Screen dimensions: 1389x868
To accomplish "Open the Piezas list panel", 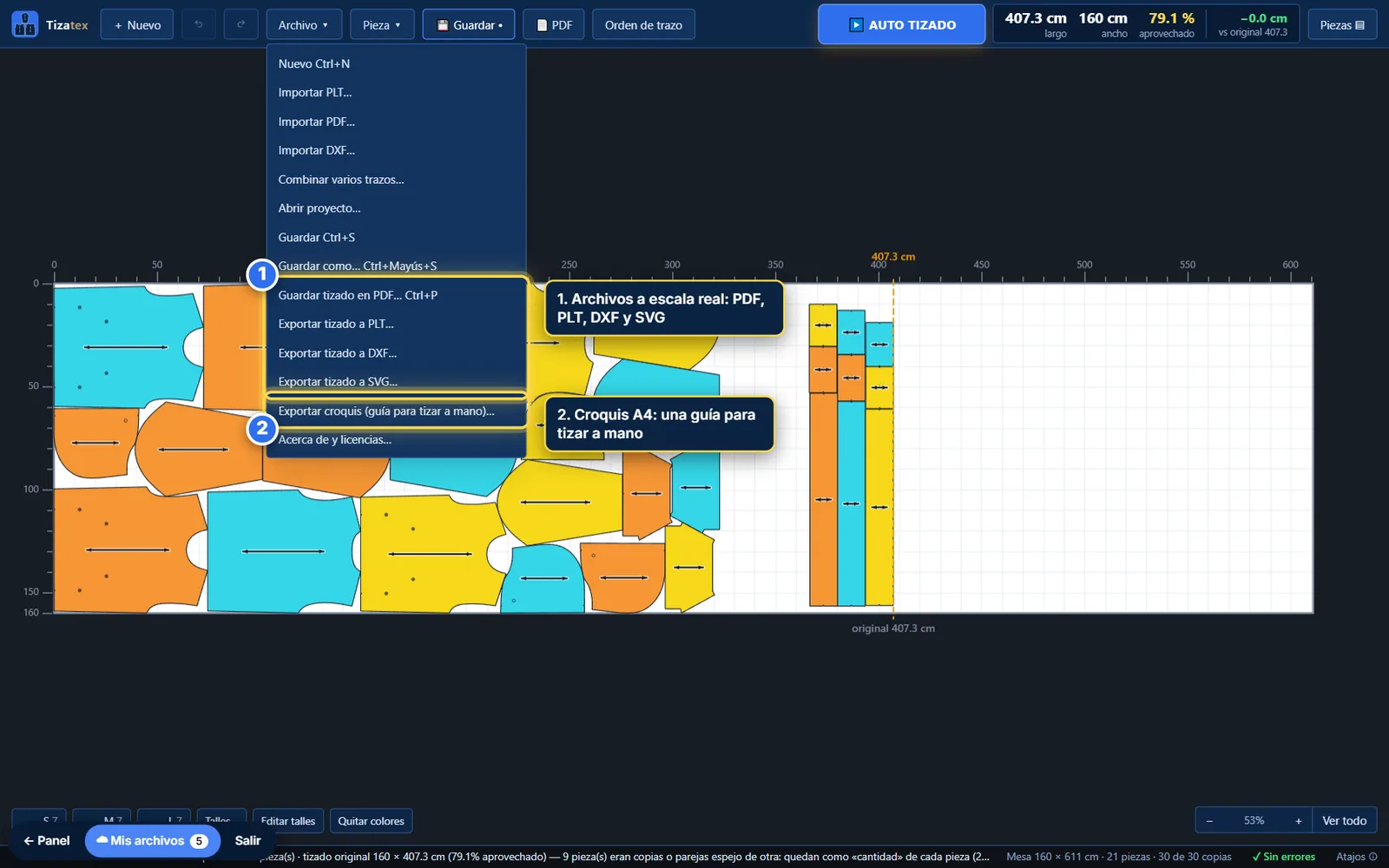I will (1342, 25).
